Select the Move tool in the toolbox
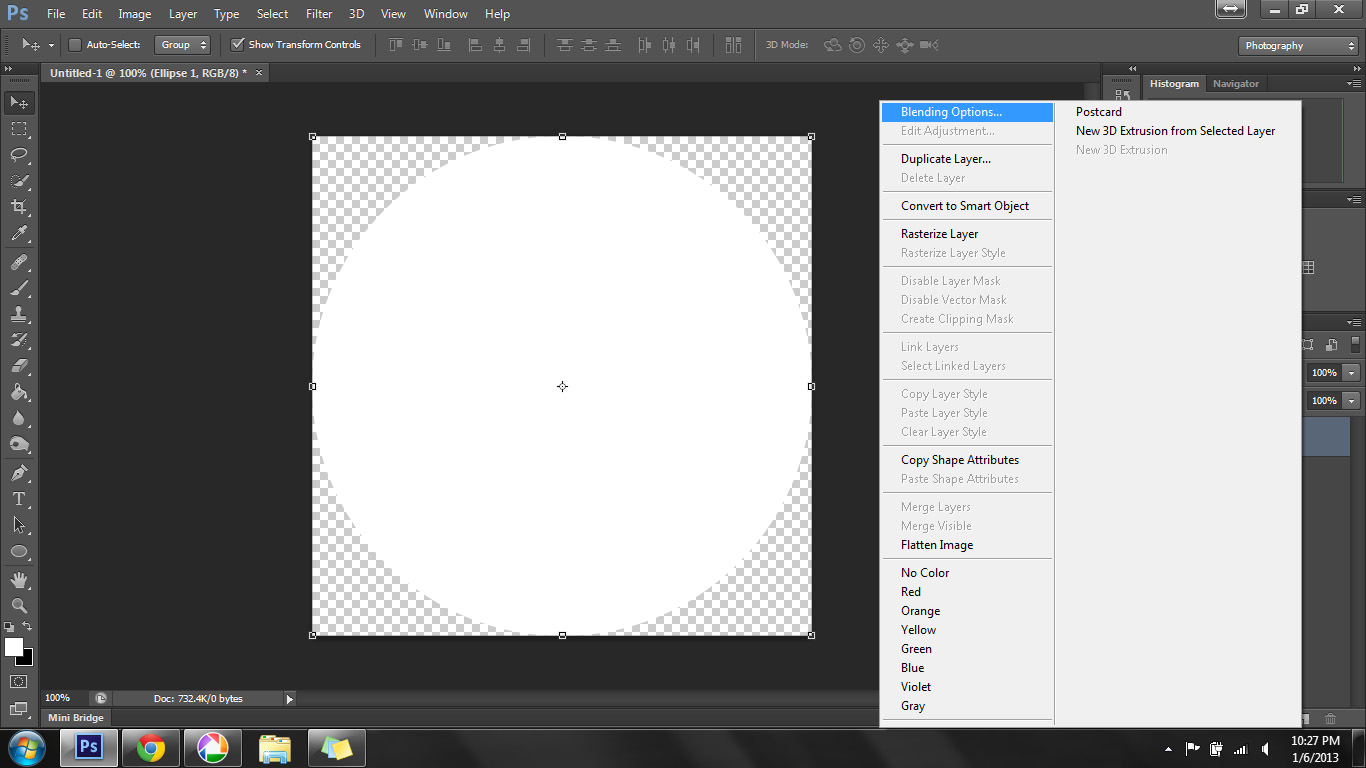This screenshot has width=1366, height=768. click(x=19, y=103)
